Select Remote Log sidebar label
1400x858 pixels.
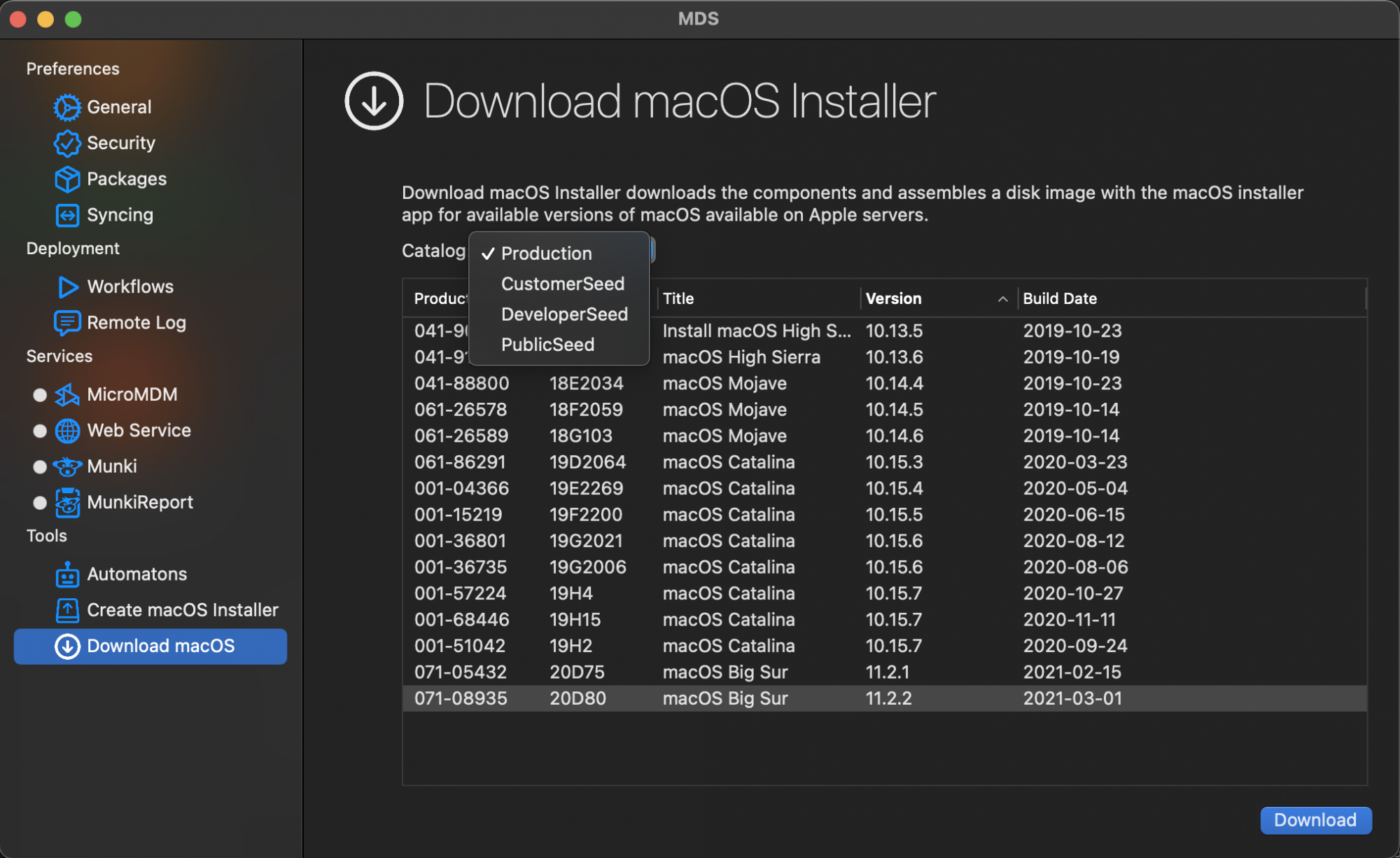tap(136, 323)
